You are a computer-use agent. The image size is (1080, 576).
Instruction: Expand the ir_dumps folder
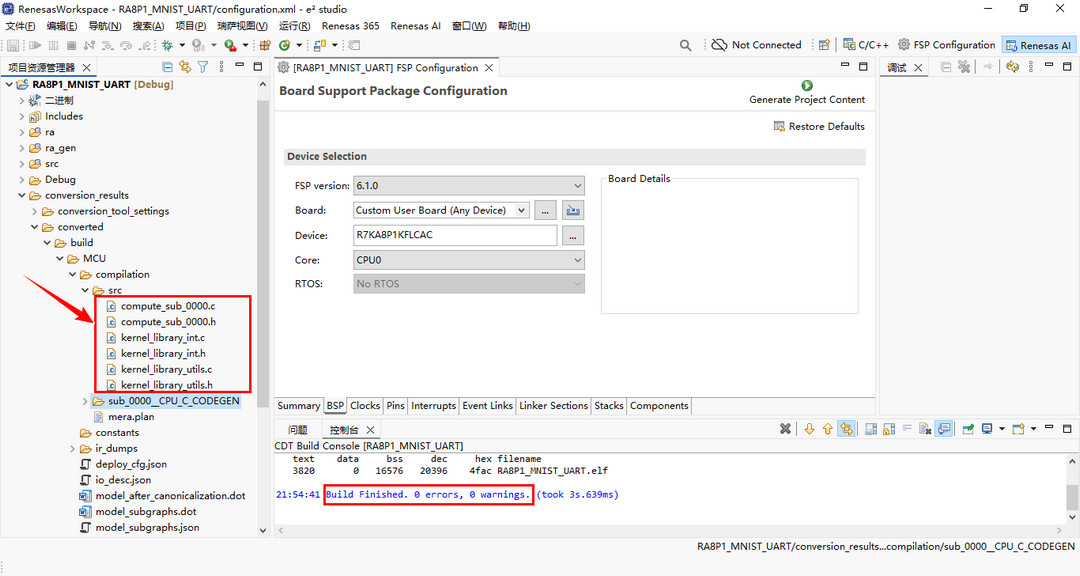point(72,449)
